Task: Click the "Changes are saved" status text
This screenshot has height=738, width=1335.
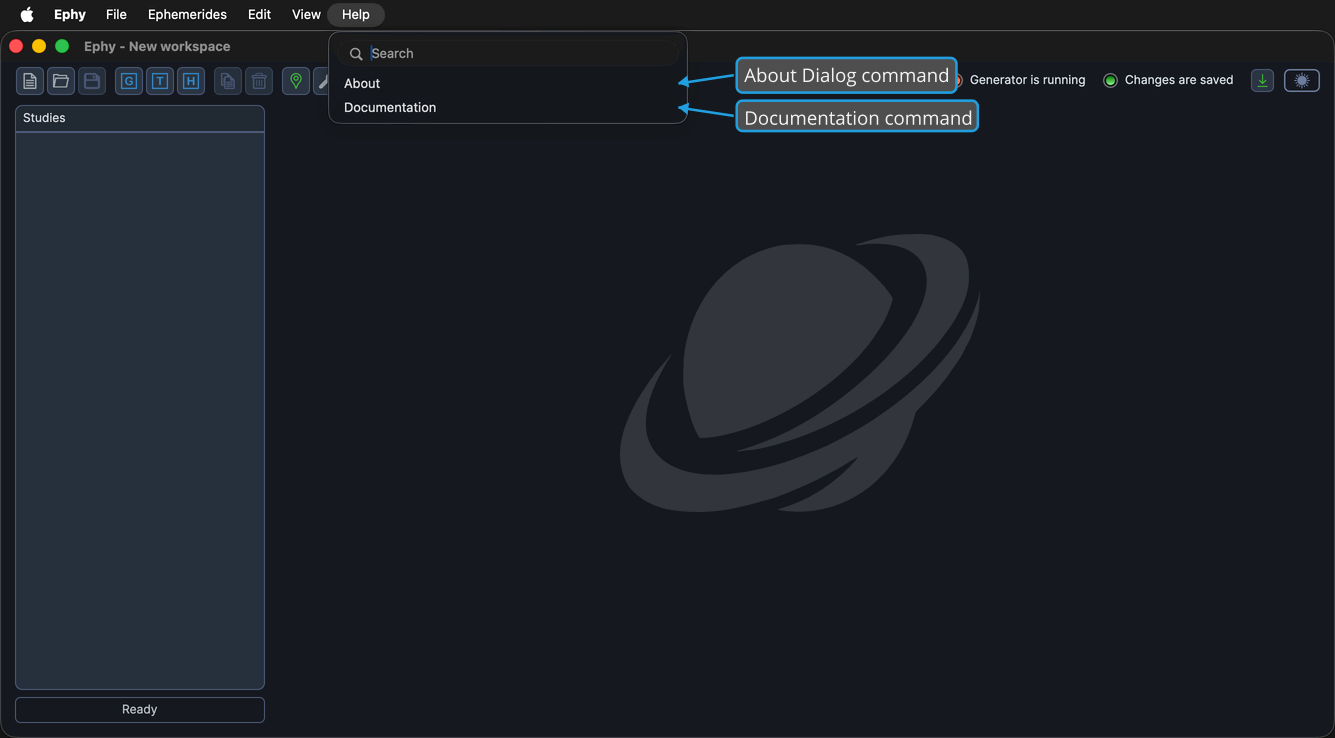Action: click(1179, 80)
